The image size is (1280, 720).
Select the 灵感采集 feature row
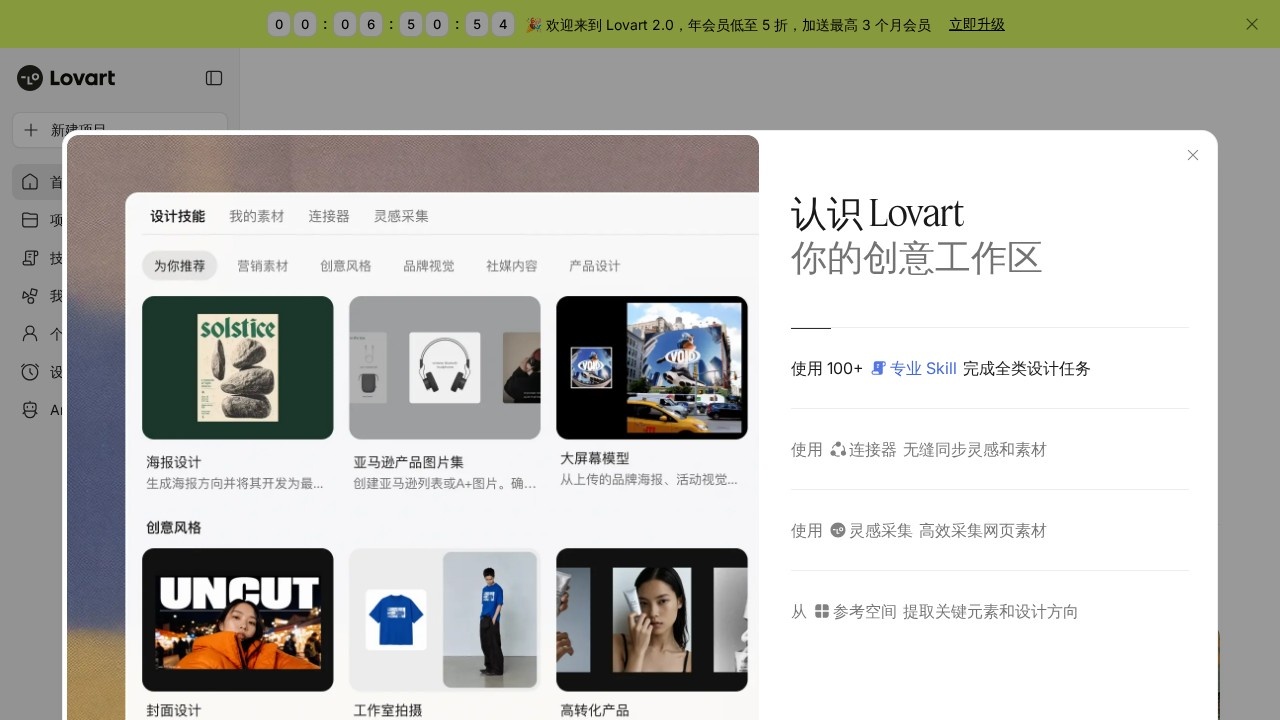point(989,530)
